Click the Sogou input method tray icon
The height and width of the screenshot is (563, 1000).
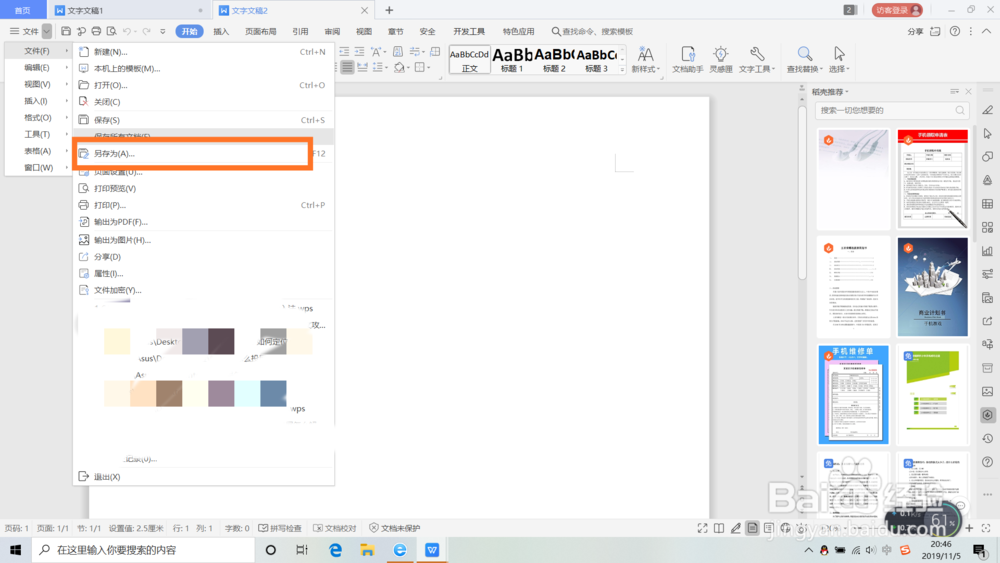904,550
